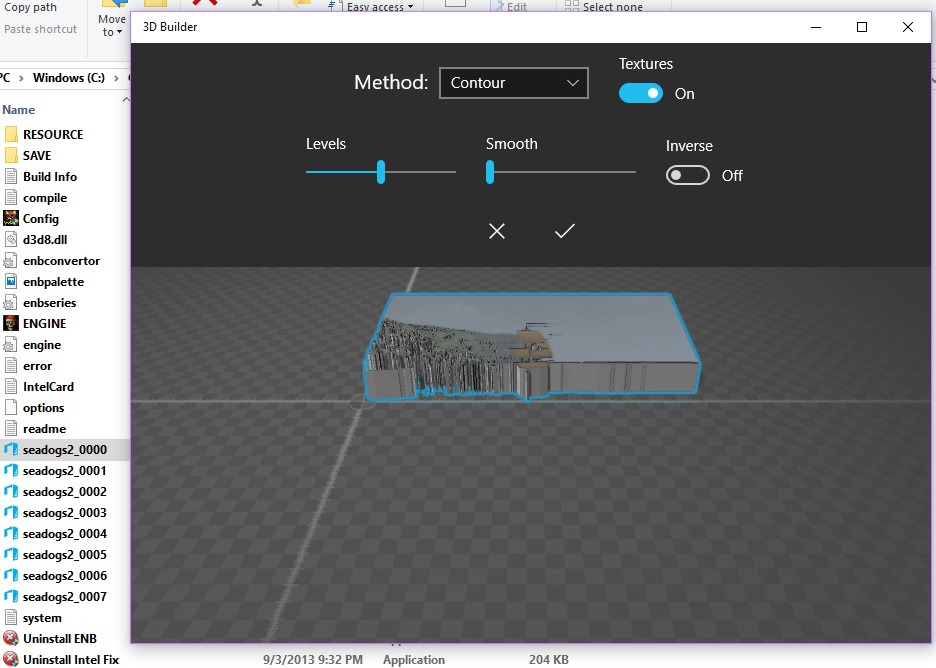Select the error file icon

[11, 366]
